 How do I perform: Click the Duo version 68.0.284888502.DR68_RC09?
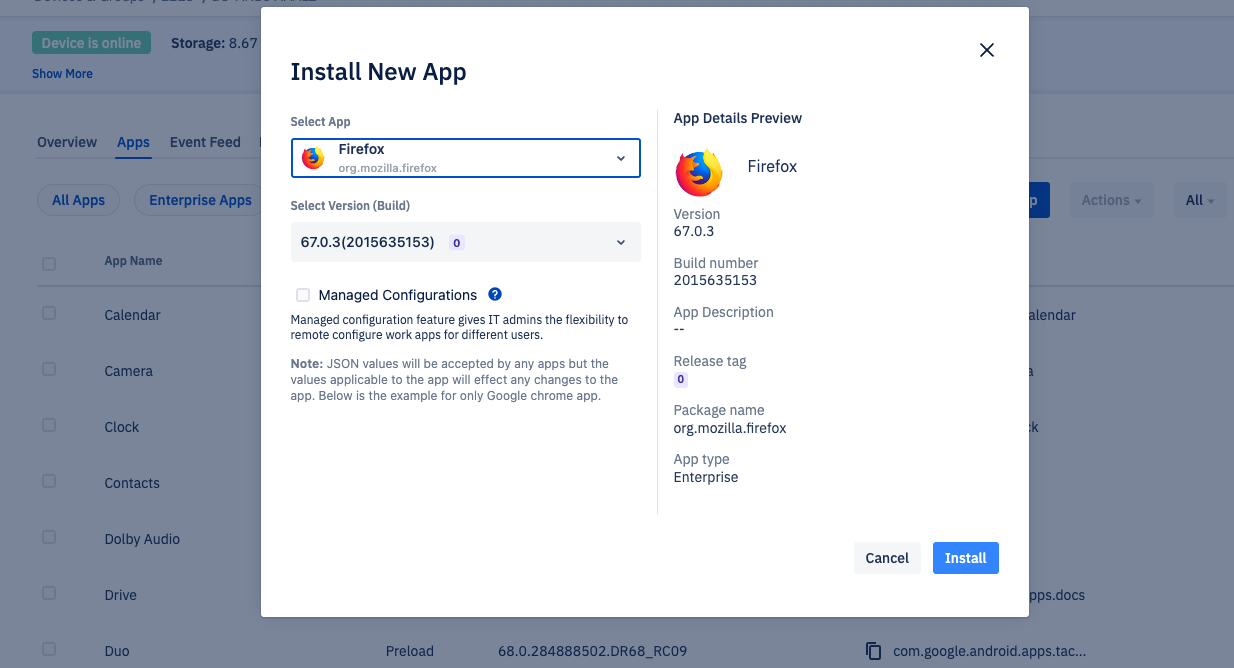[x=592, y=651]
